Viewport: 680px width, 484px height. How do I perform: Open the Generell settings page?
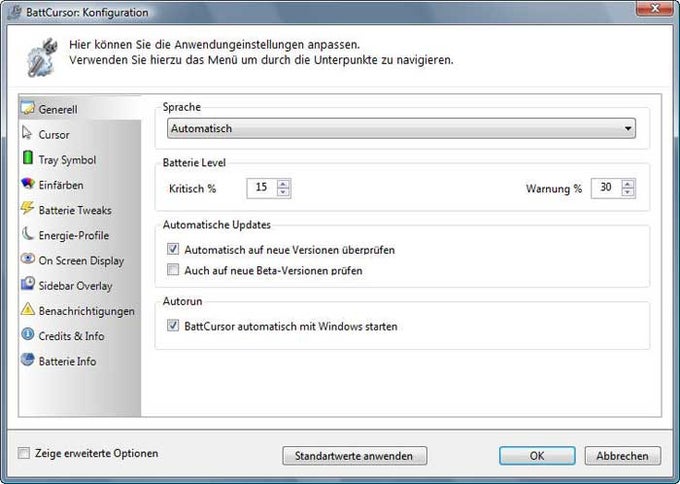(x=80, y=109)
